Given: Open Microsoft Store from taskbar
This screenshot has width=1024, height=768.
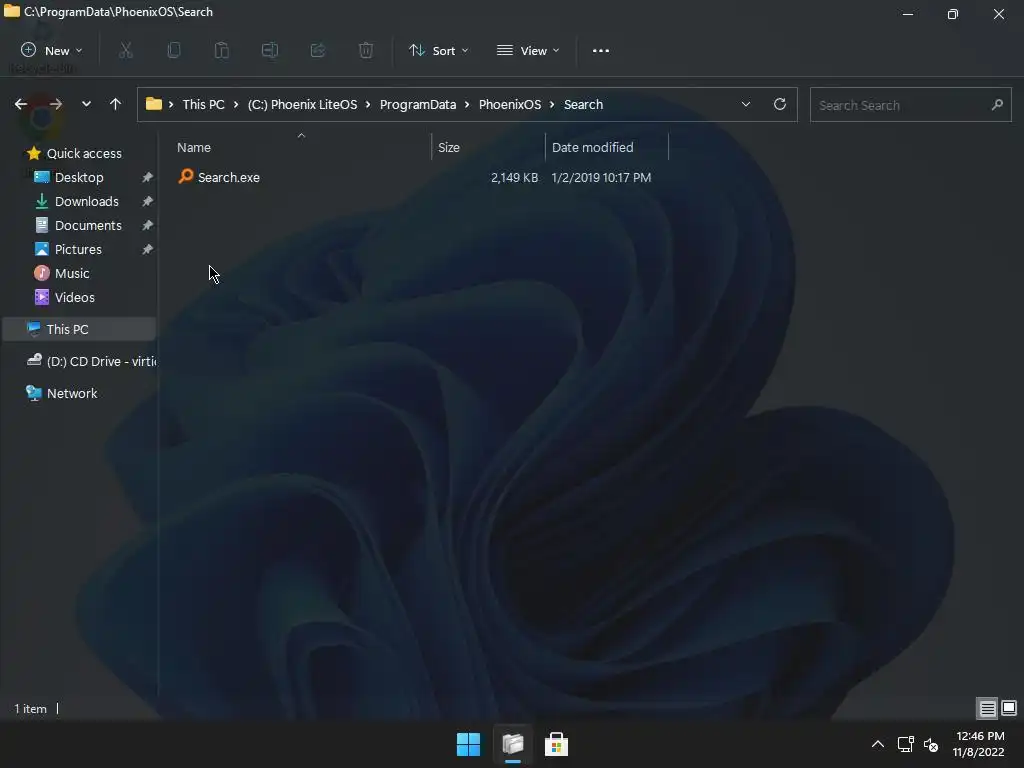Looking at the screenshot, I should 556,744.
